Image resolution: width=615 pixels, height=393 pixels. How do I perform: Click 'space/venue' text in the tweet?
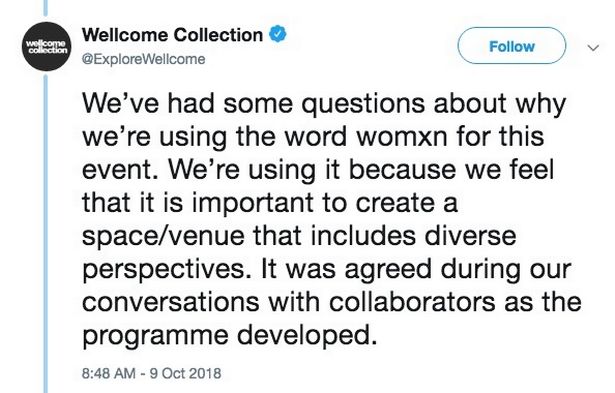163,237
